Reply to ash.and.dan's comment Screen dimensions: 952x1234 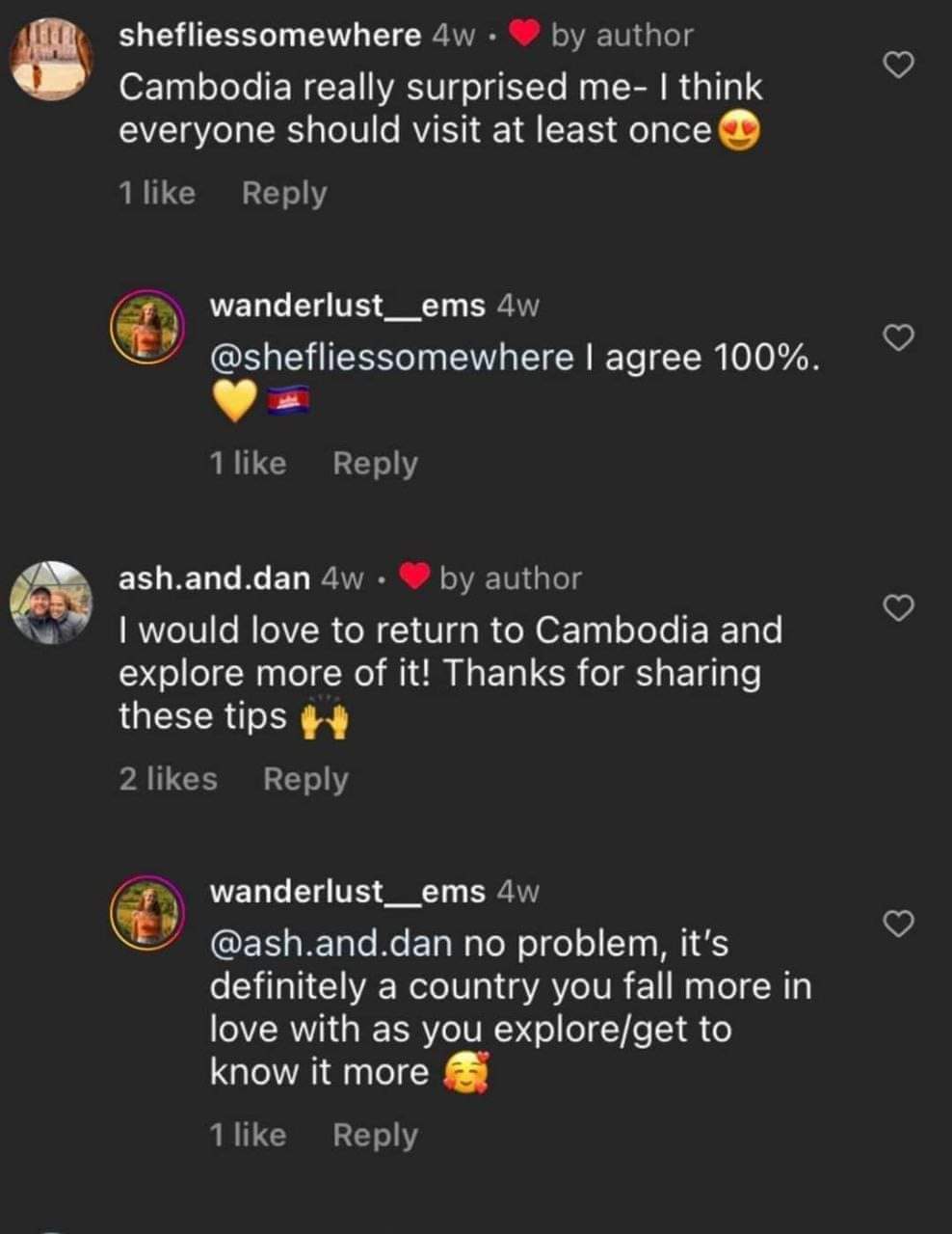305,779
